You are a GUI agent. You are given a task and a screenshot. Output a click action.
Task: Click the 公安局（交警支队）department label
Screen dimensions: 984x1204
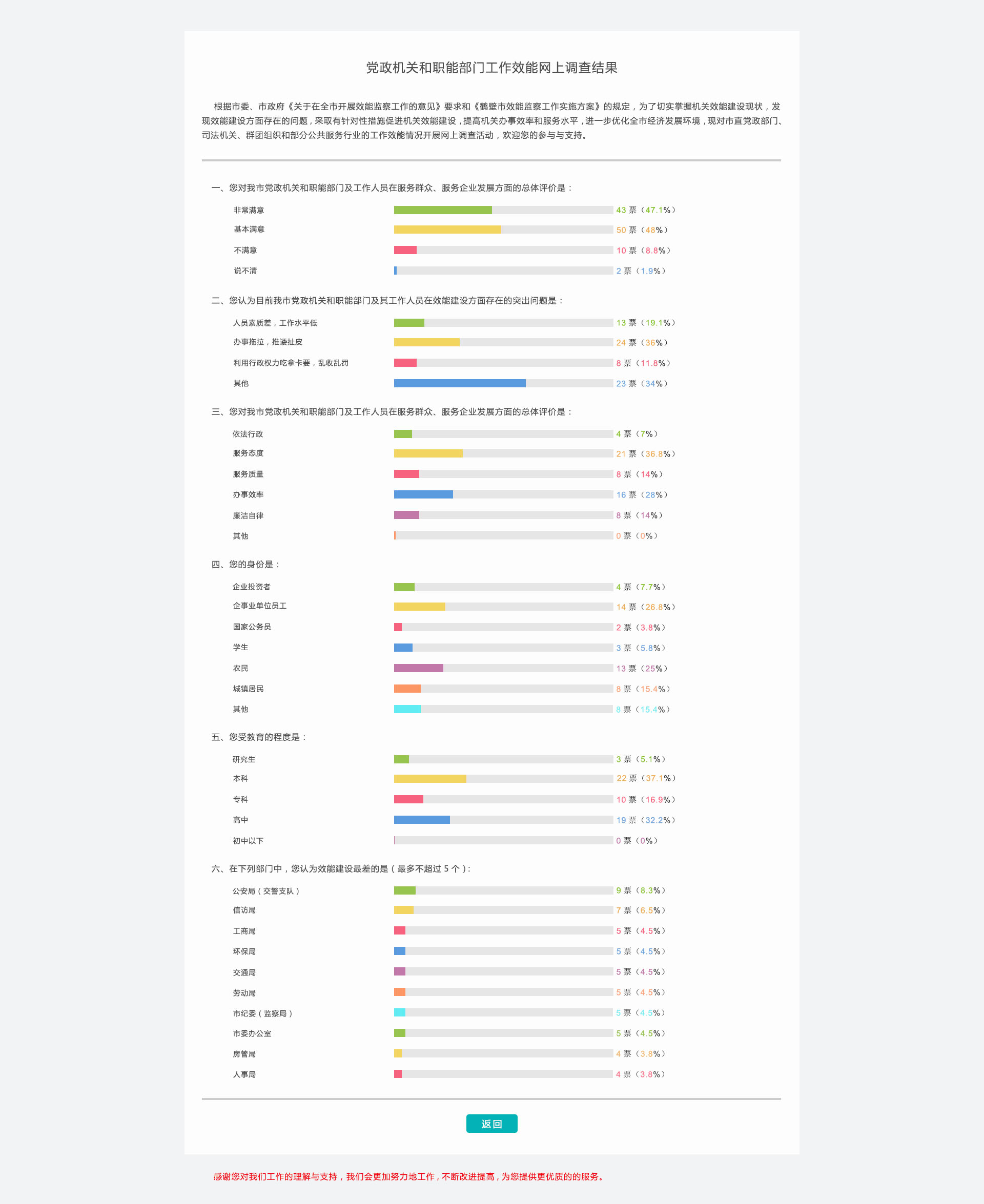pyautogui.click(x=266, y=891)
